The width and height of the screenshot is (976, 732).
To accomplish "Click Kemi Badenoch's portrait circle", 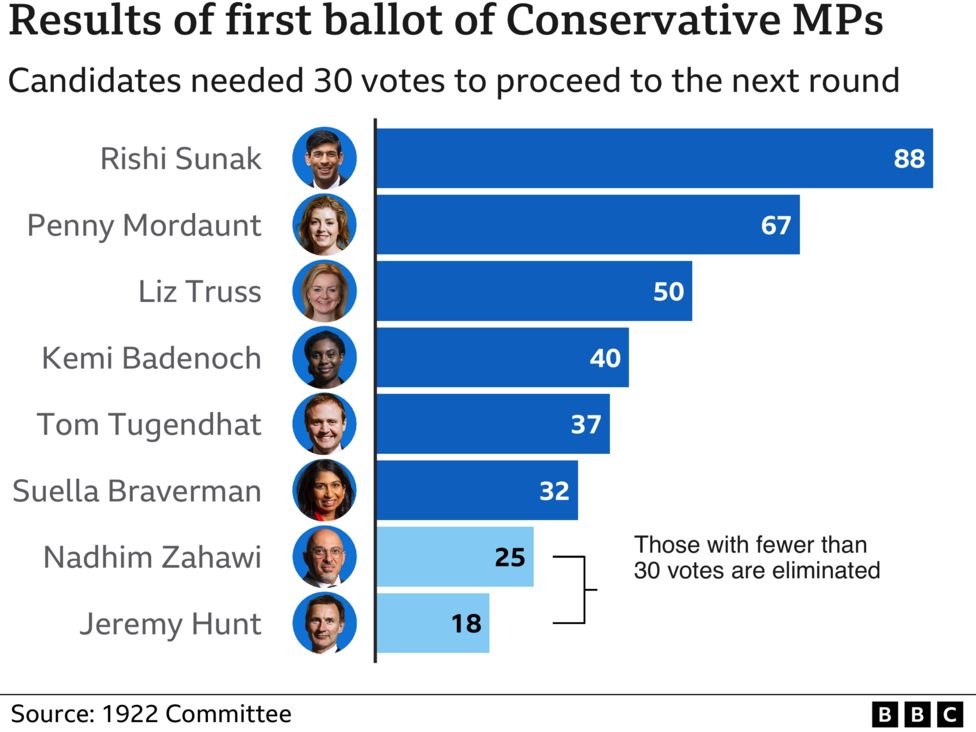I will [x=324, y=358].
